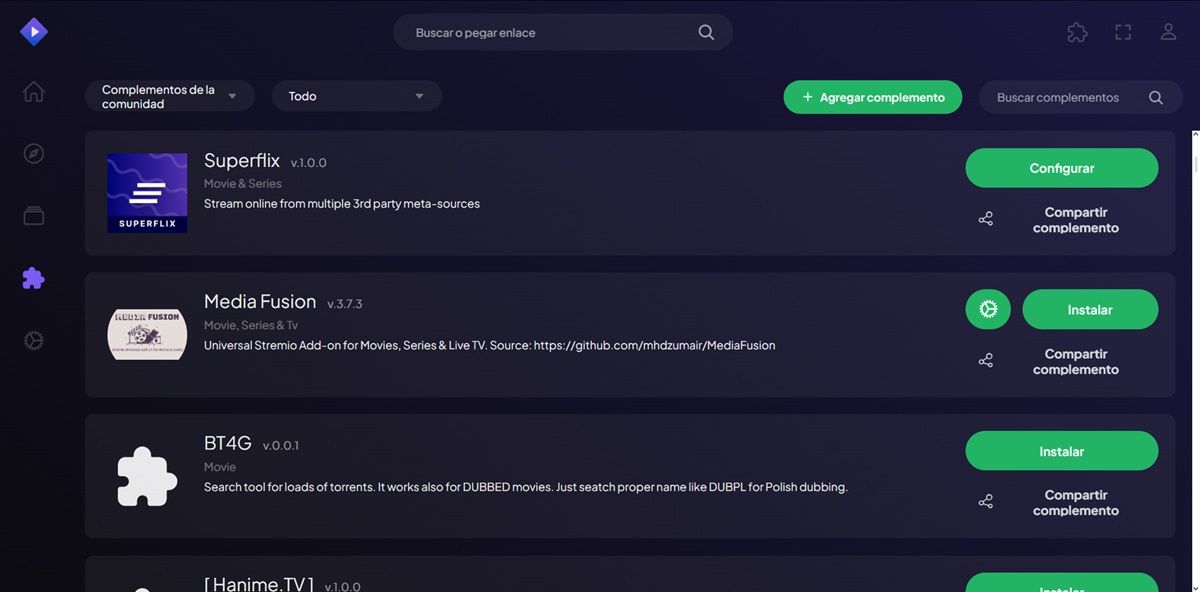
Task: Click Compartir complemento for Superflix
Action: point(1076,220)
